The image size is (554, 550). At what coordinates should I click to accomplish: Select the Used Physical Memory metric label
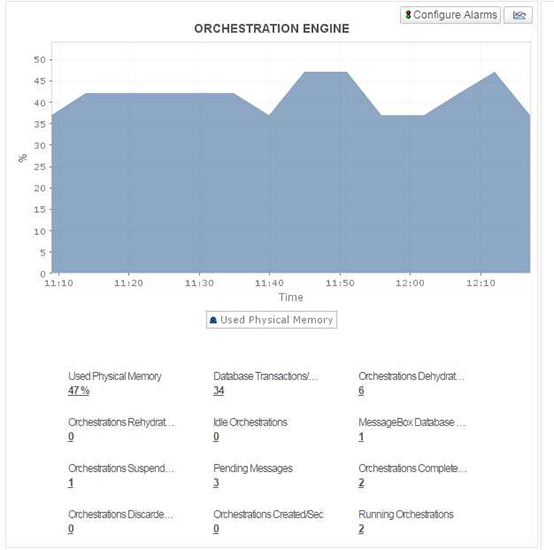[115, 376]
